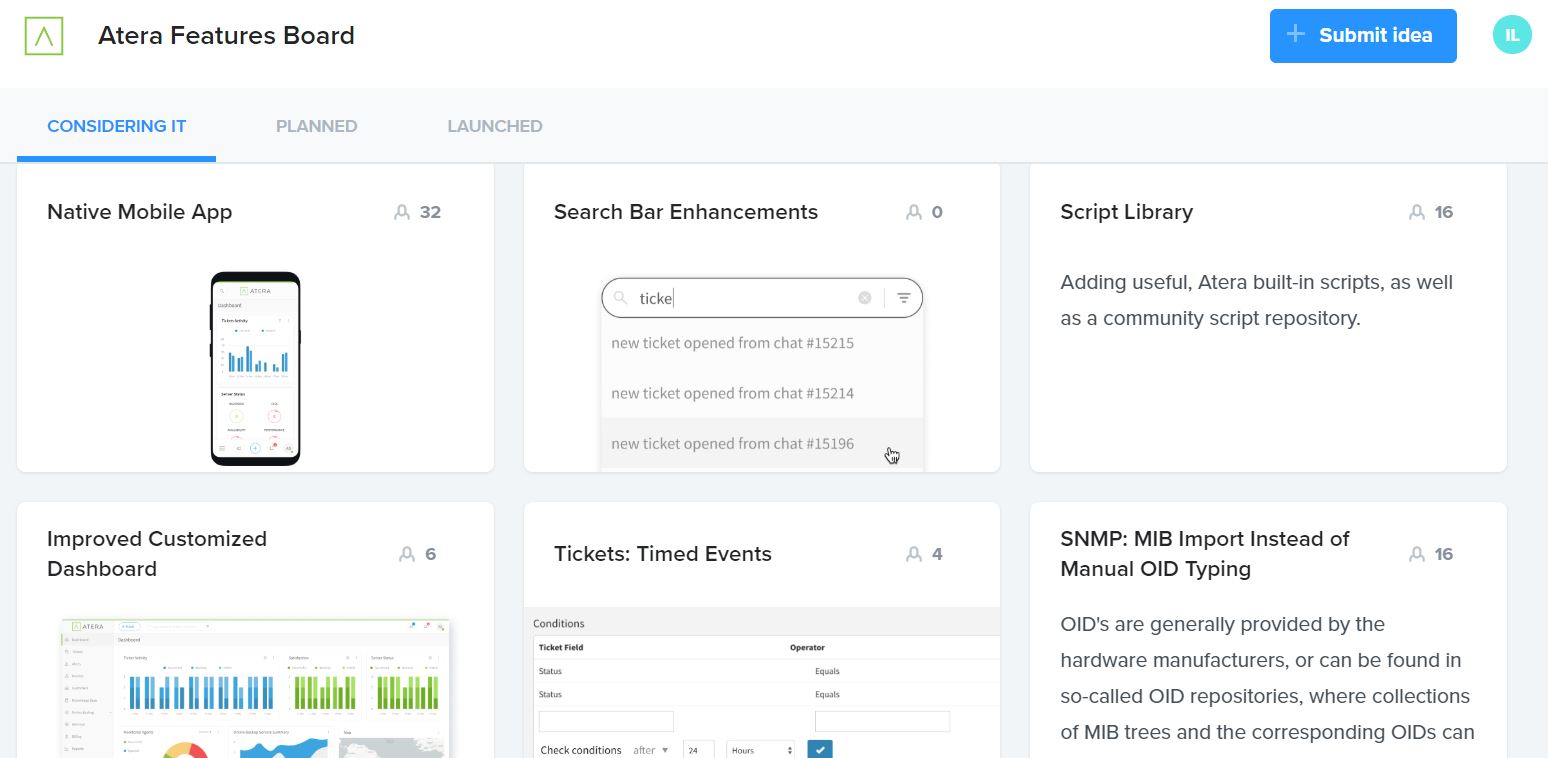Open the IL user avatar
Viewport: 1548px width, 758px height.
pyautogui.click(x=1512, y=35)
